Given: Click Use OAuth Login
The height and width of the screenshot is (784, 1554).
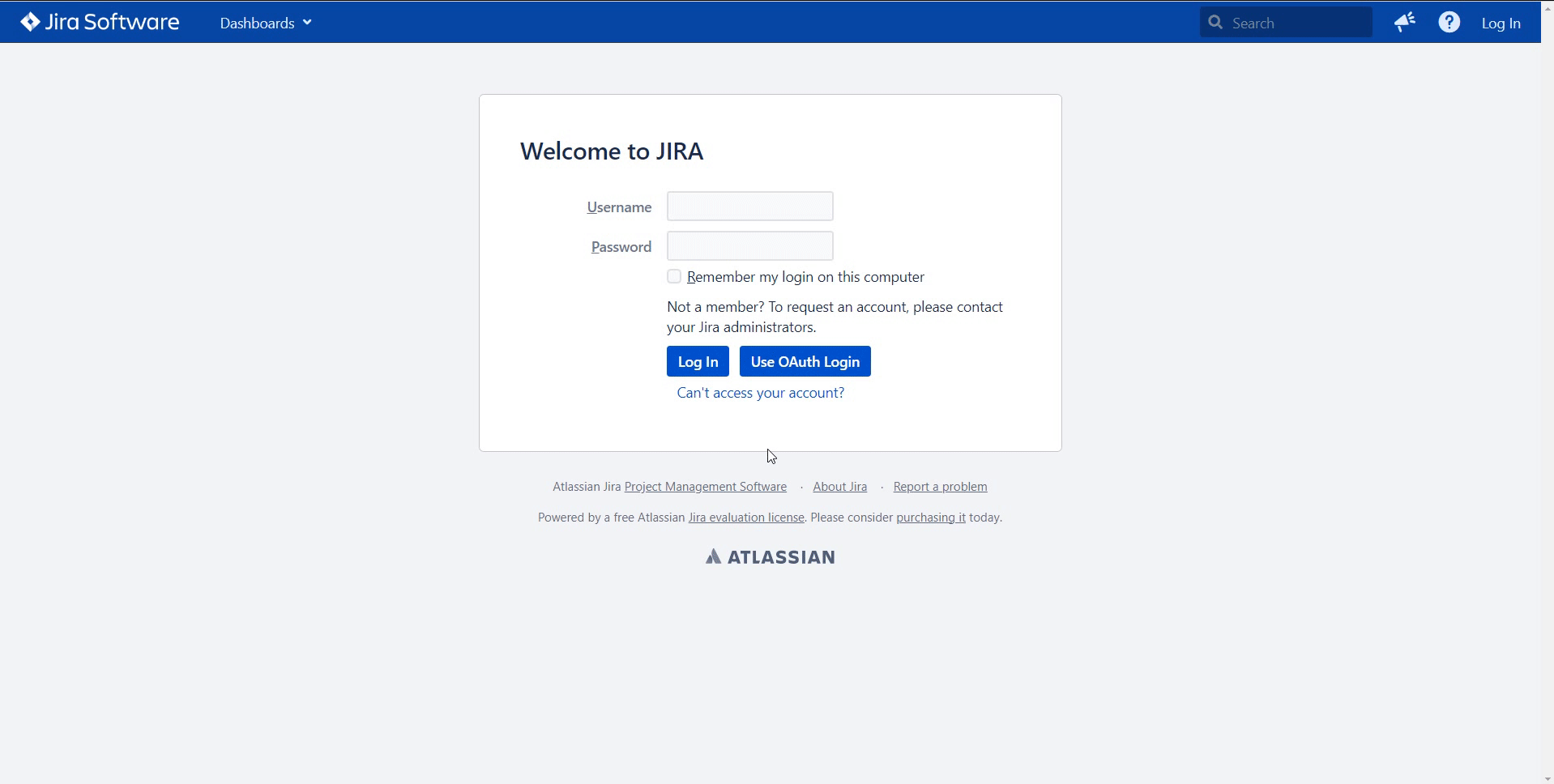Looking at the screenshot, I should click(x=805, y=361).
